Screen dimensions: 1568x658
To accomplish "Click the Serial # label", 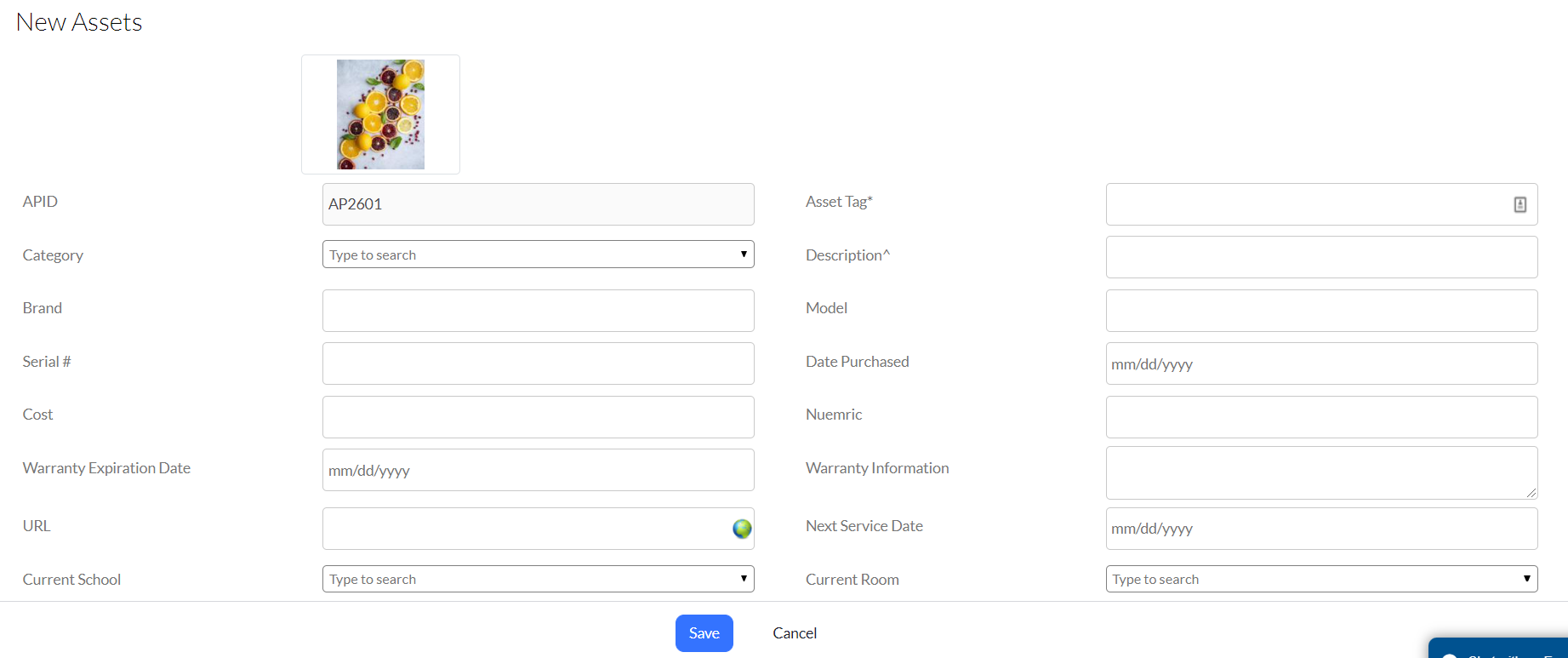I will pyautogui.click(x=47, y=362).
